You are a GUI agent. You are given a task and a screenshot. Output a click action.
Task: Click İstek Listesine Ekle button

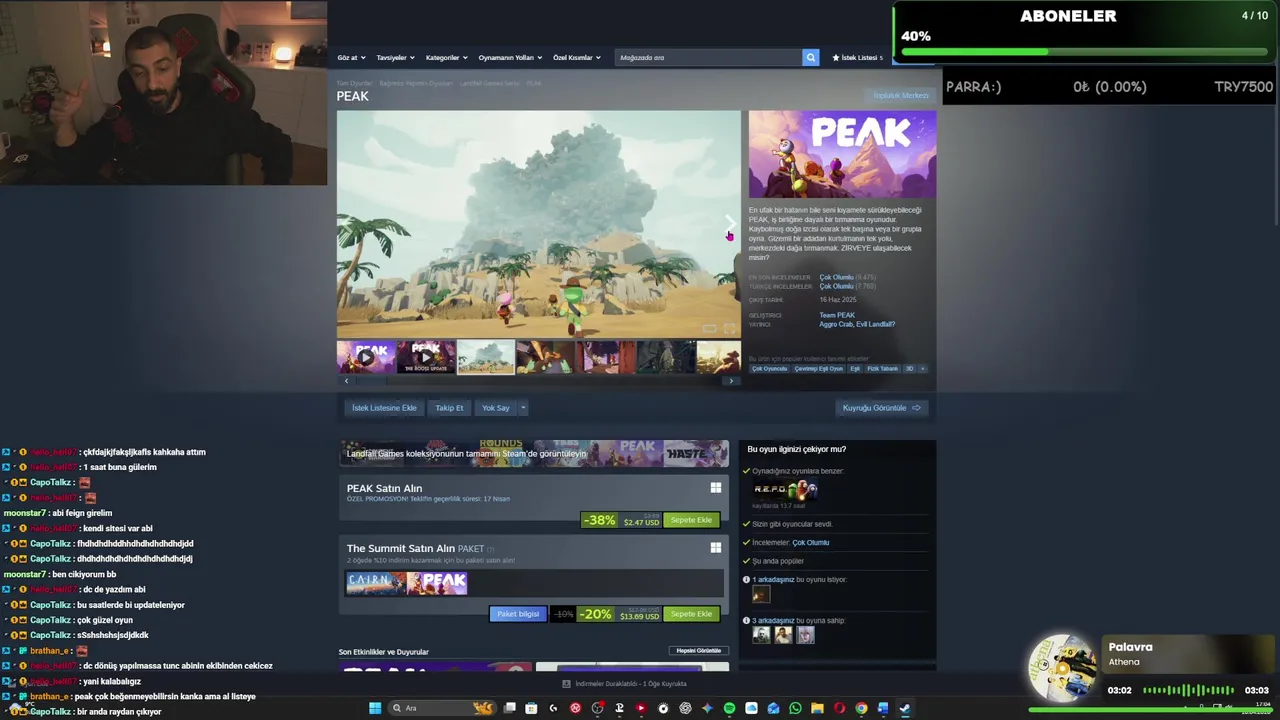(x=384, y=408)
